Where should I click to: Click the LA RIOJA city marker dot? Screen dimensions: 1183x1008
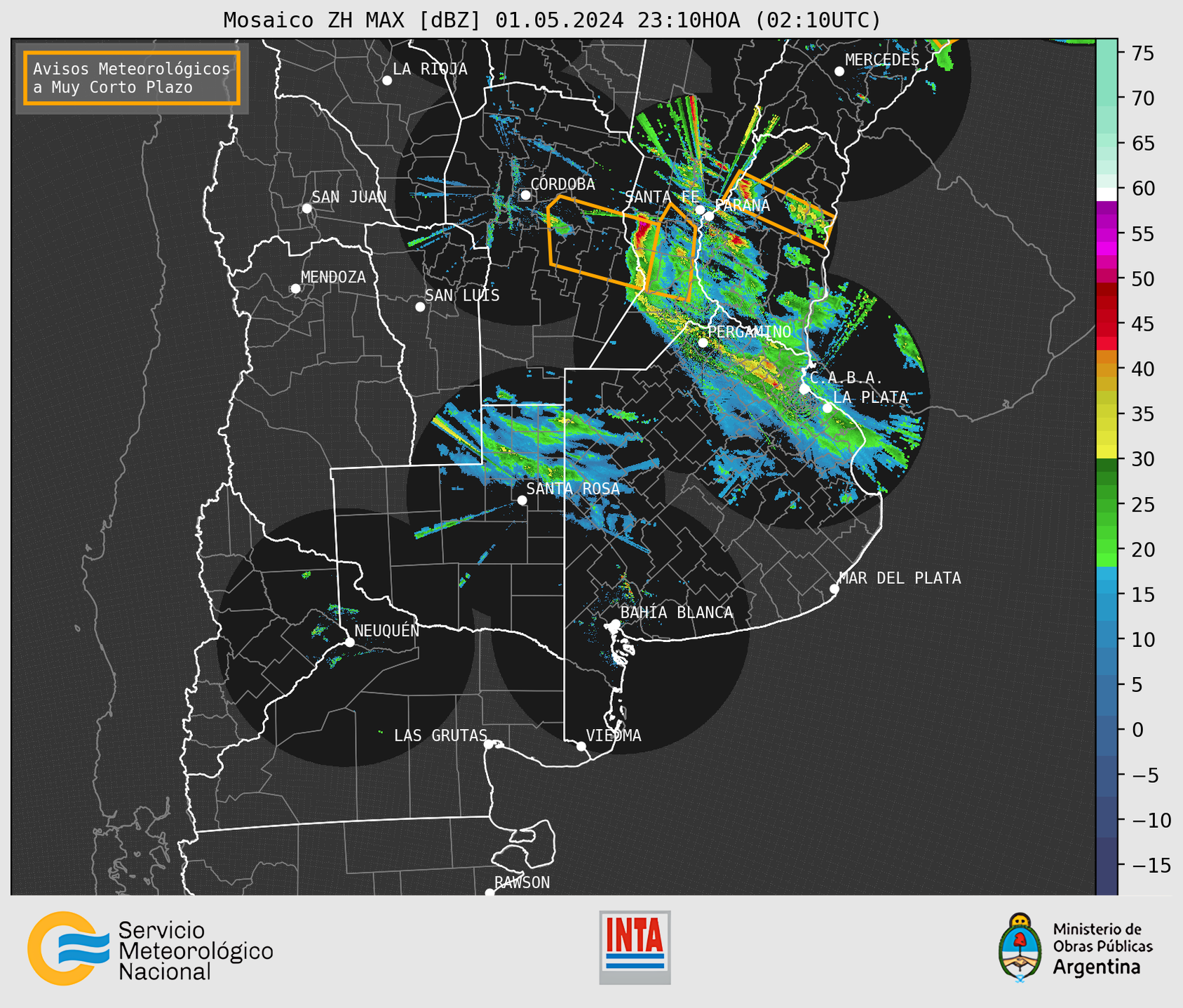point(387,81)
